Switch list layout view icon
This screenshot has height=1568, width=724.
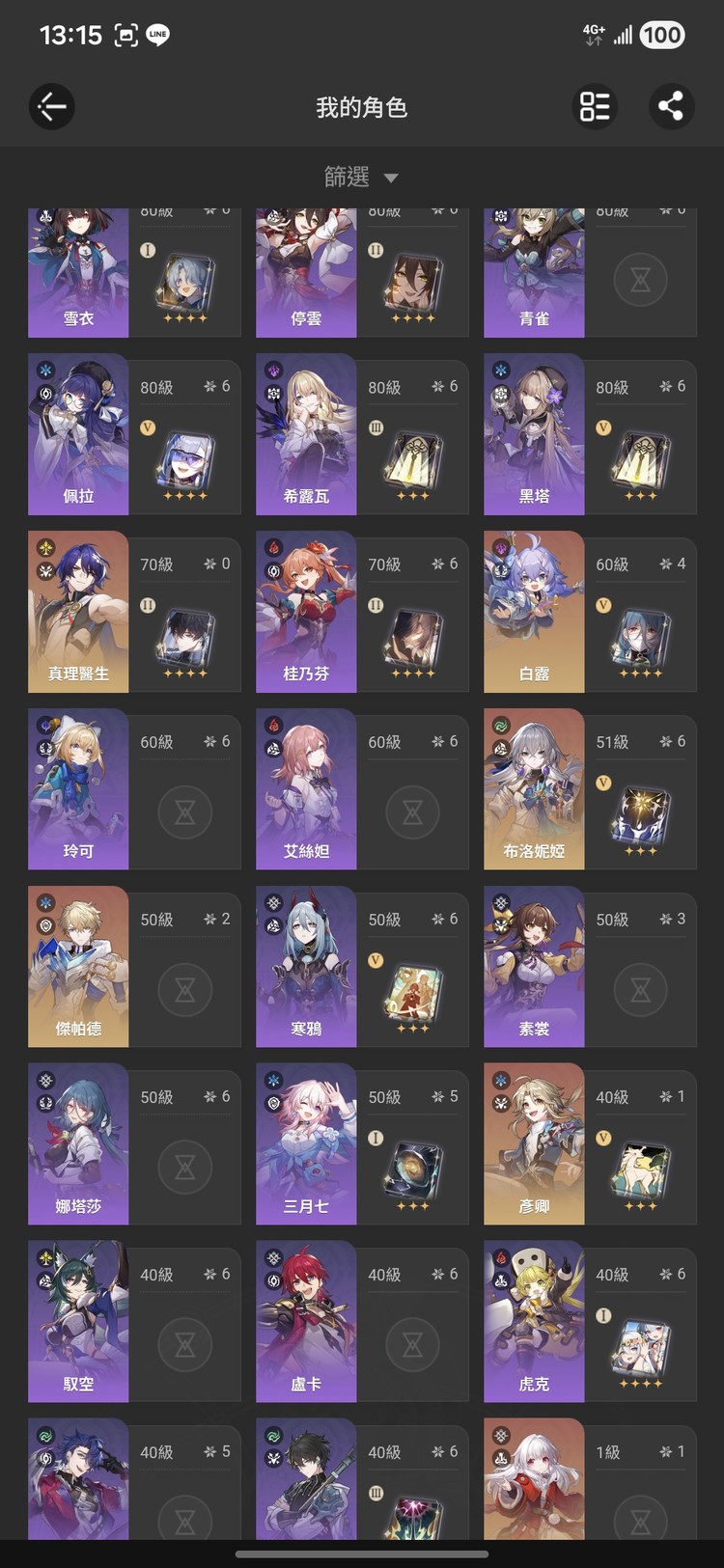pyautogui.click(x=595, y=106)
